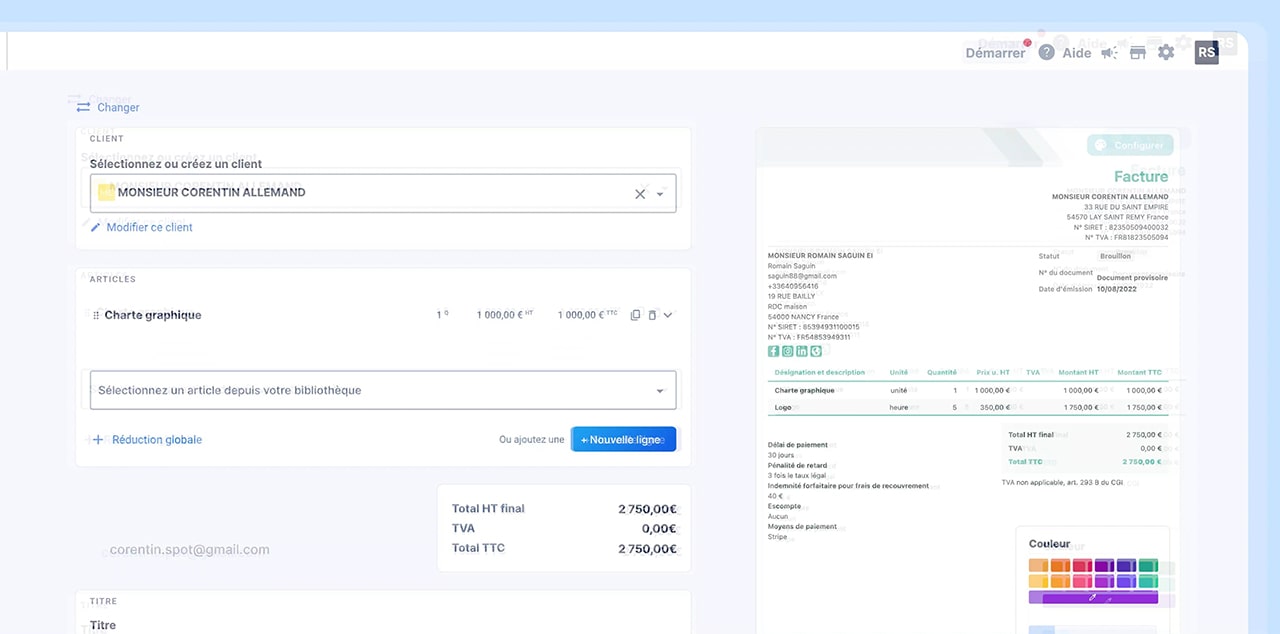The width and height of the screenshot is (1280, 634).
Task: Open the RS user avatar menu
Action: point(1207,52)
